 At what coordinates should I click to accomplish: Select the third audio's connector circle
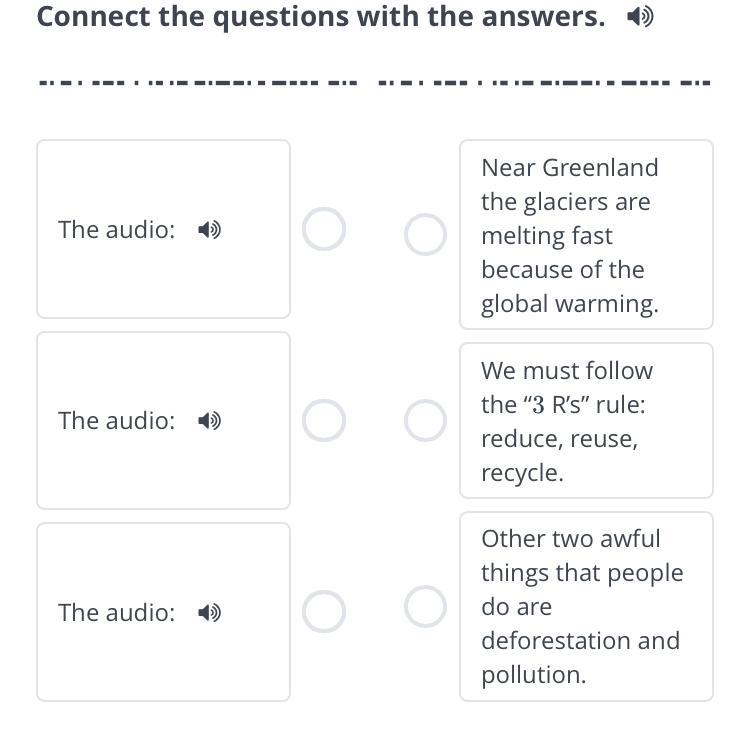tap(324, 612)
